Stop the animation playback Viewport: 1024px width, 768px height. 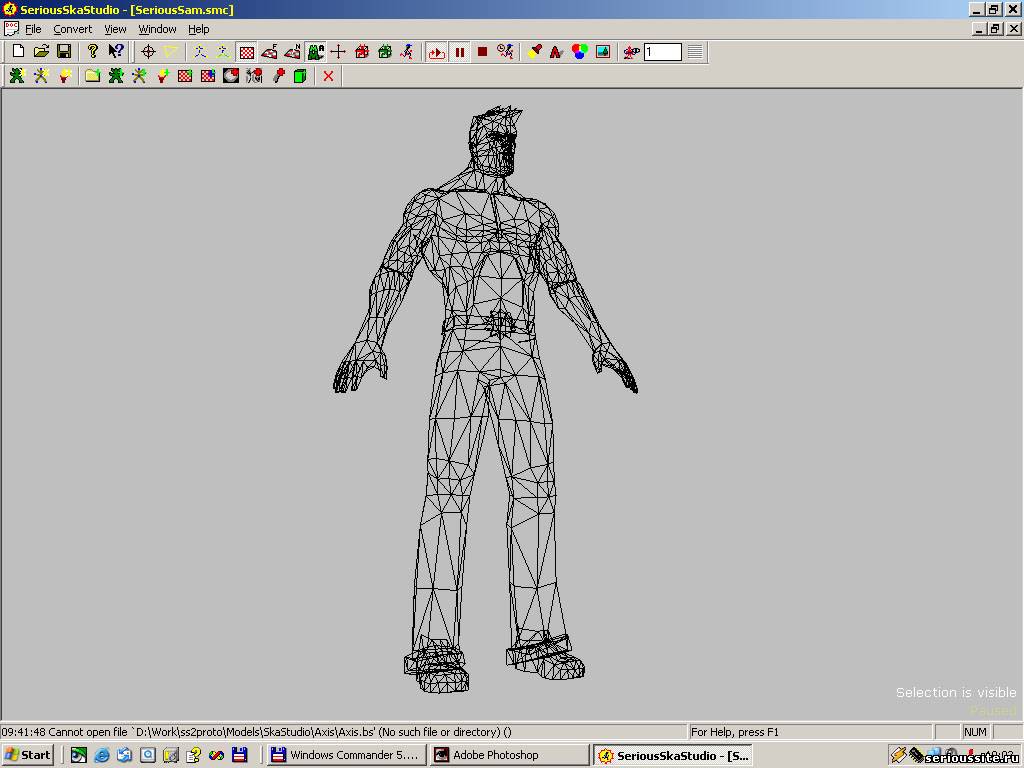pyautogui.click(x=483, y=52)
